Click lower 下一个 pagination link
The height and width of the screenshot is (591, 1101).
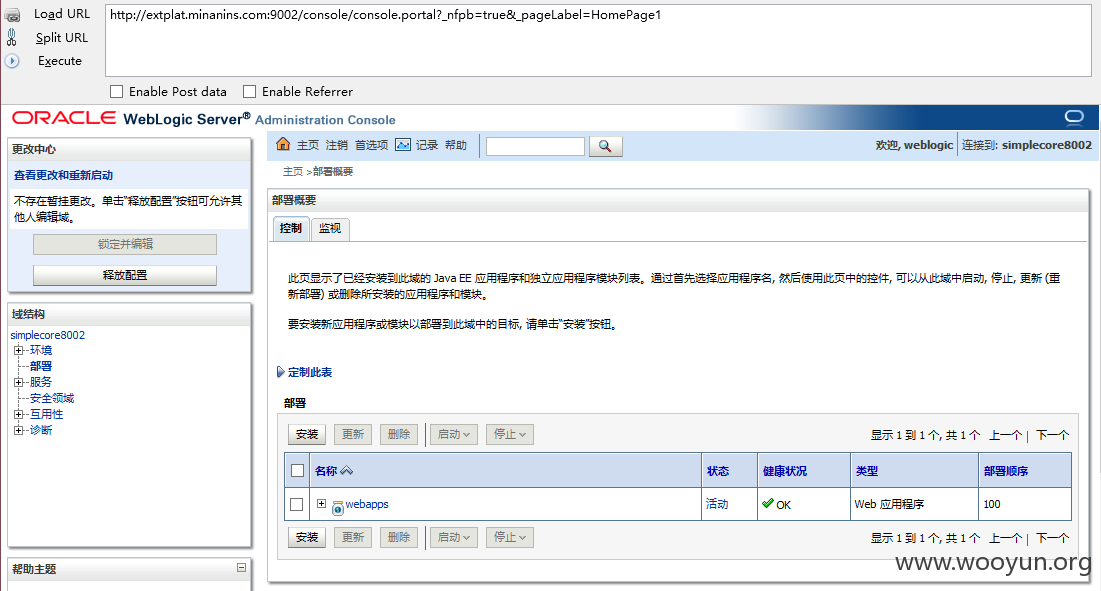[1053, 538]
